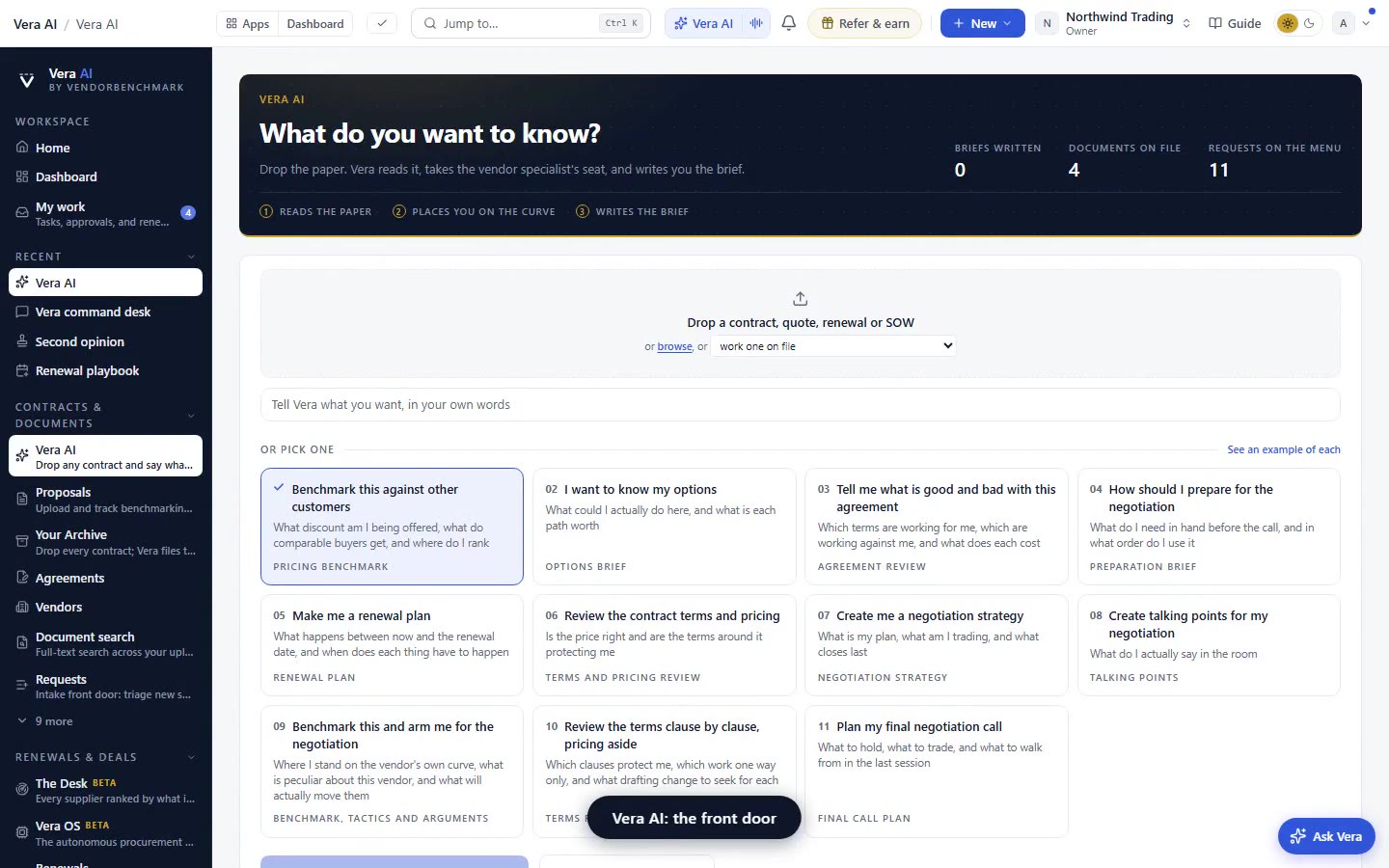Collapse the Renewals & Deals section

[191, 757]
